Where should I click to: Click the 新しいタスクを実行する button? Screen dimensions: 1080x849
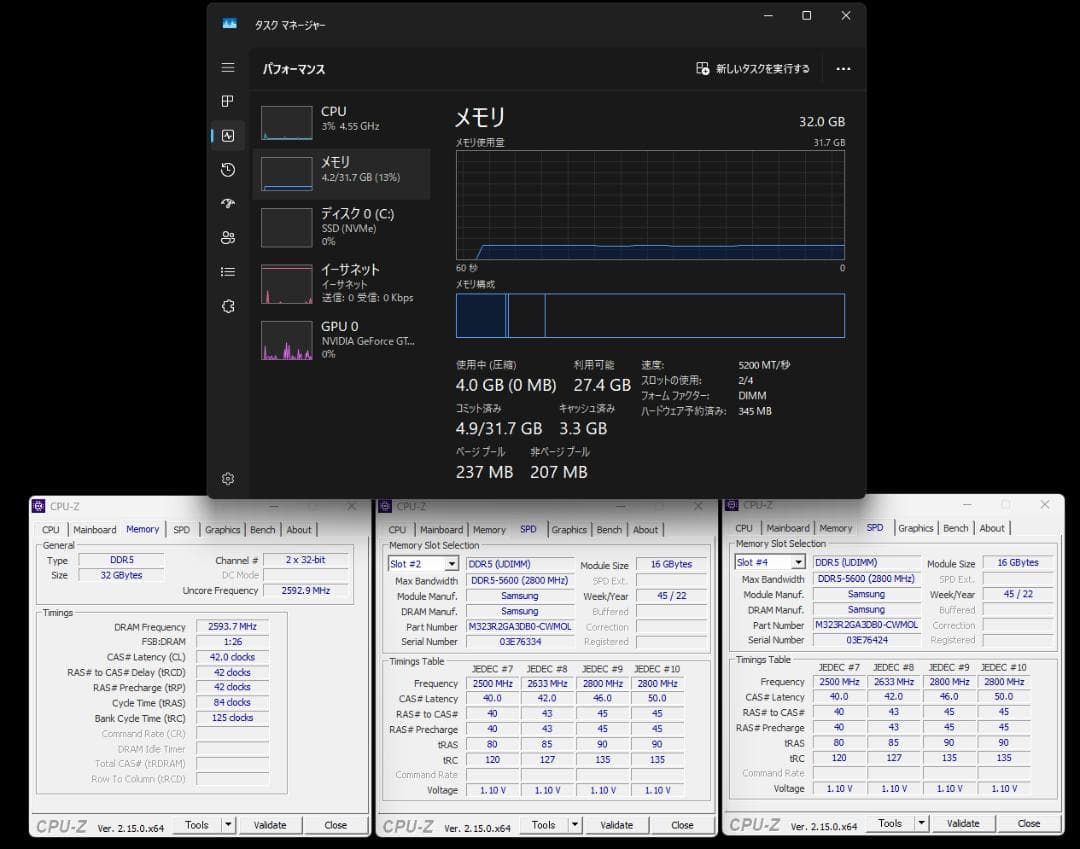point(752,69)
